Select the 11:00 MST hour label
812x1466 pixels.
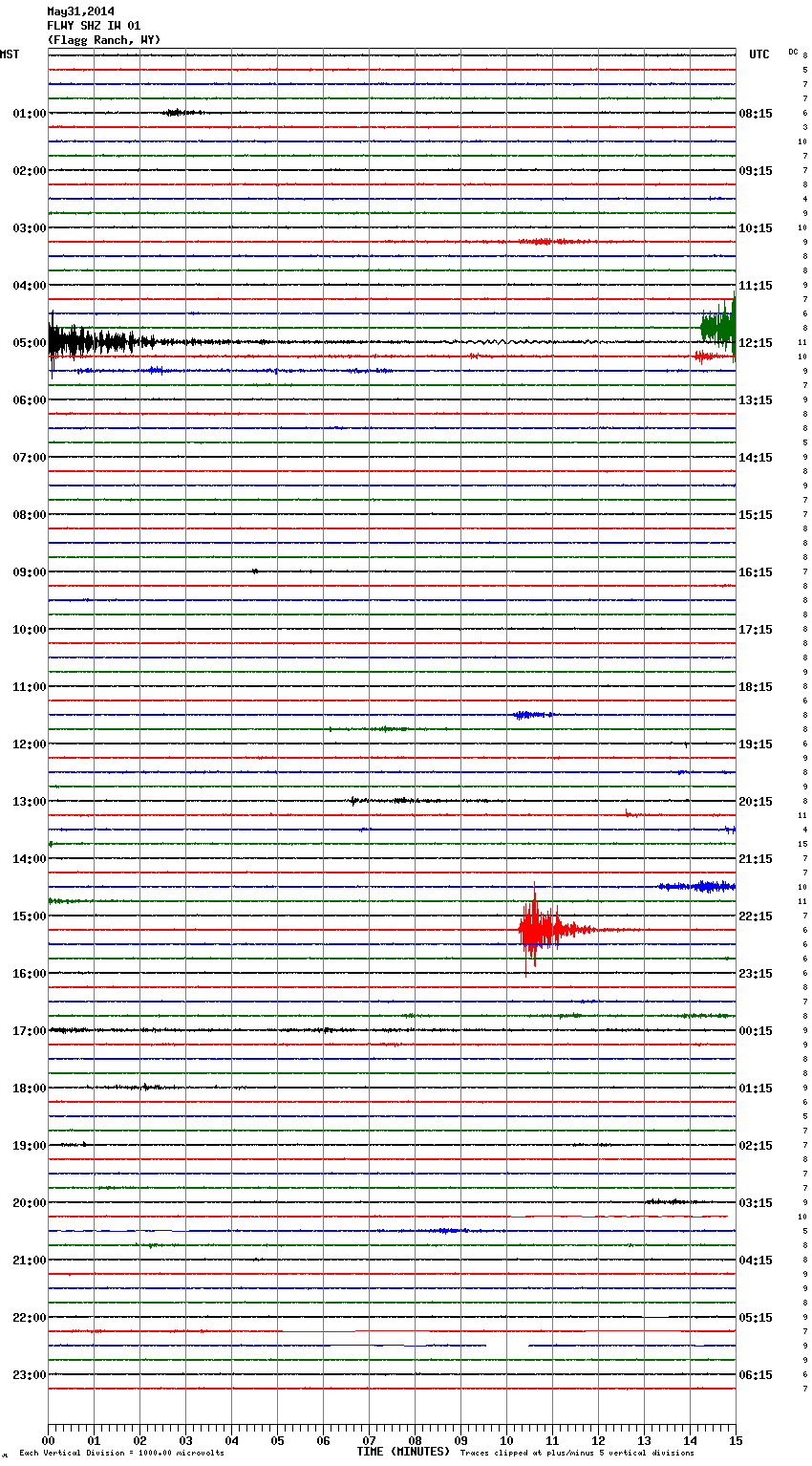coord(30,687)
